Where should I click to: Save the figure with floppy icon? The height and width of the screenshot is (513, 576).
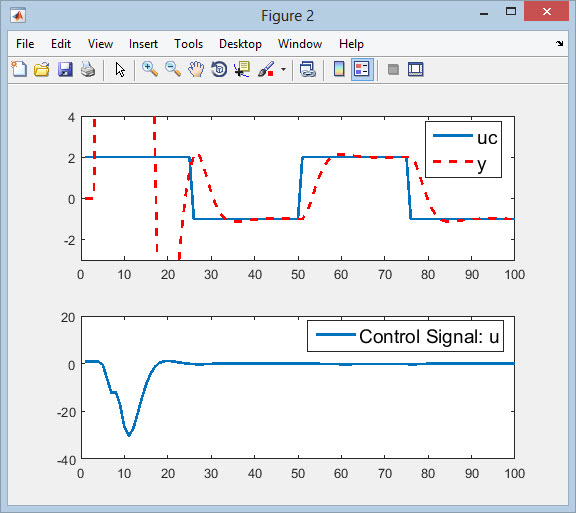65,69
